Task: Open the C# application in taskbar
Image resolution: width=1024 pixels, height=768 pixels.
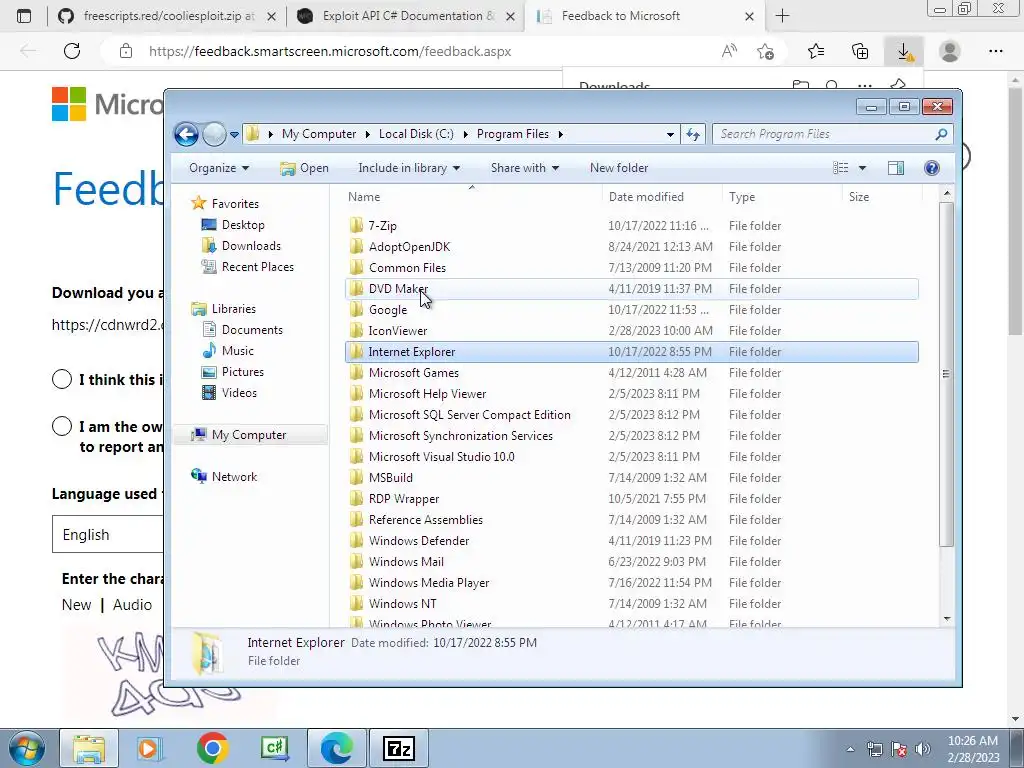Action: [x=275, y=748]
